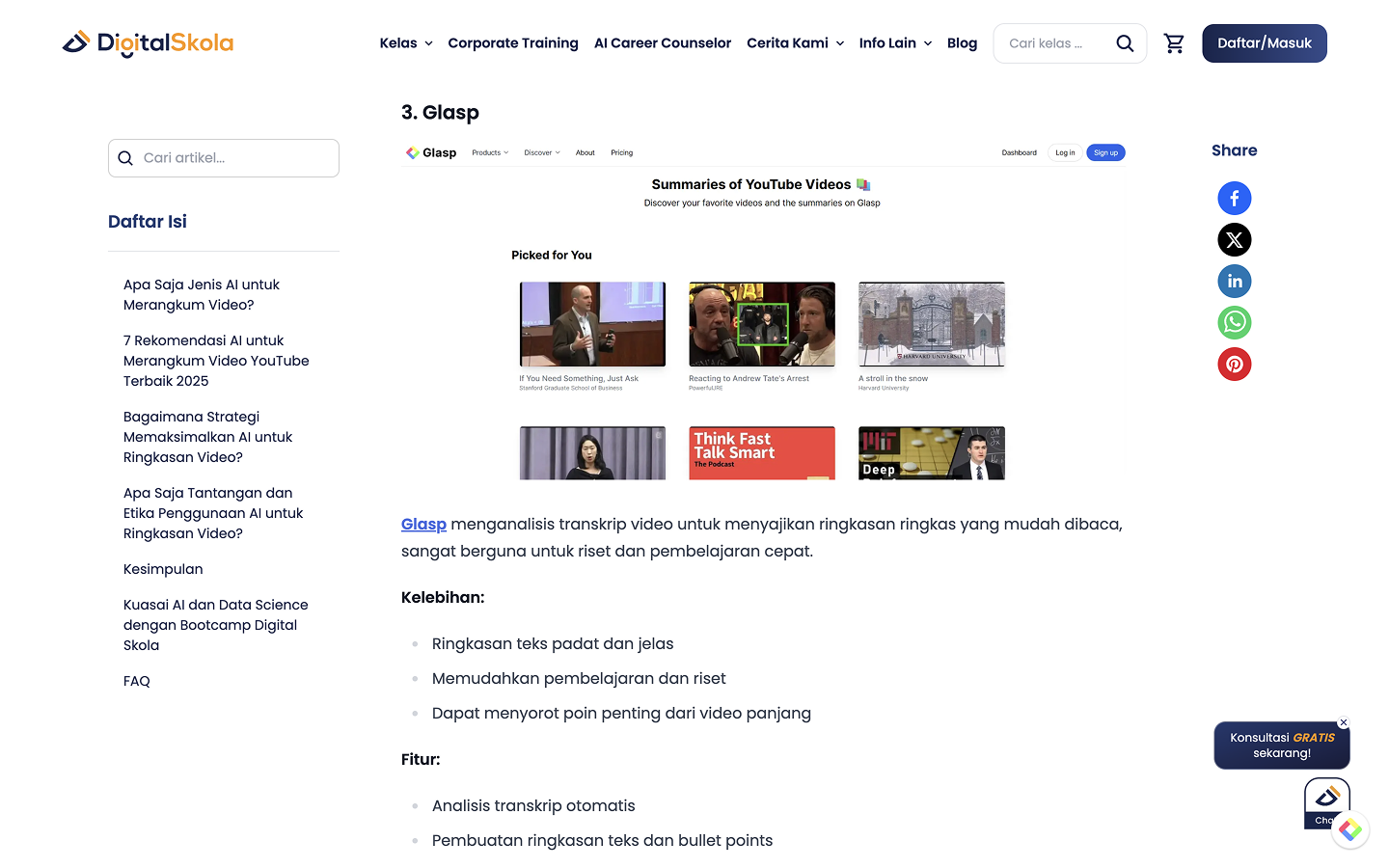This screenshot has width=1389, height=868.
Task: Open the Glasp hyperlink in paragraph
Action: (x=423, y=525)
